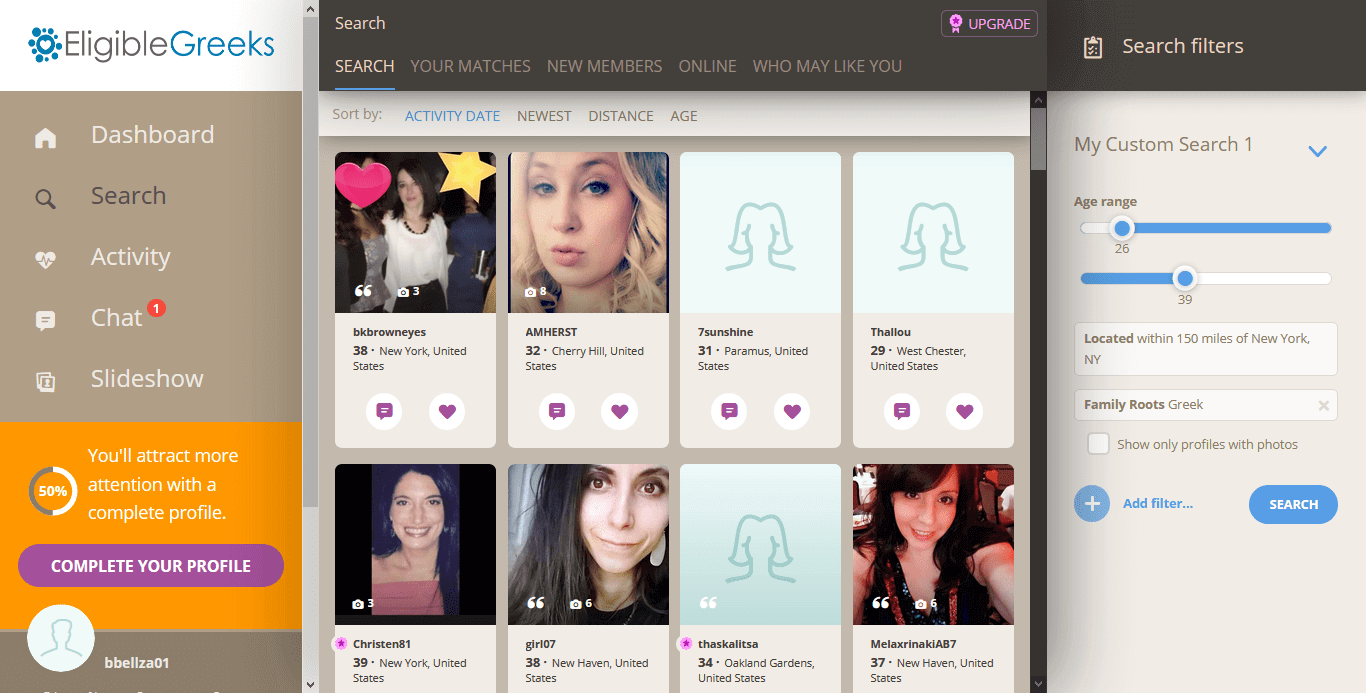Click the sidebar scroll down arrow
Screen dimensions: 1366x693
[x=310, y=684]
